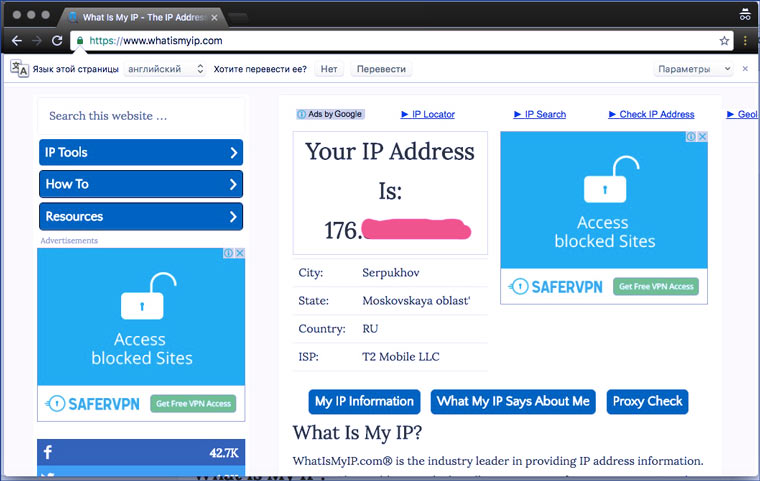760x481 pixels.
Task: Click the ad info icon on left SaferVPN ad
Action: [228, 253]
